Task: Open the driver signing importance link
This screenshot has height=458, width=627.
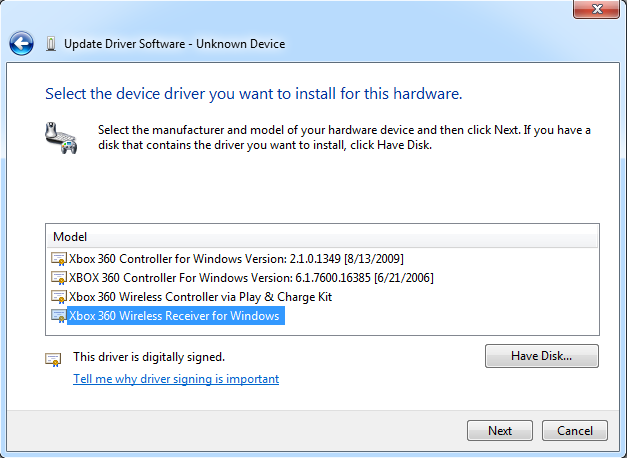Action: [x=176, y=379]
